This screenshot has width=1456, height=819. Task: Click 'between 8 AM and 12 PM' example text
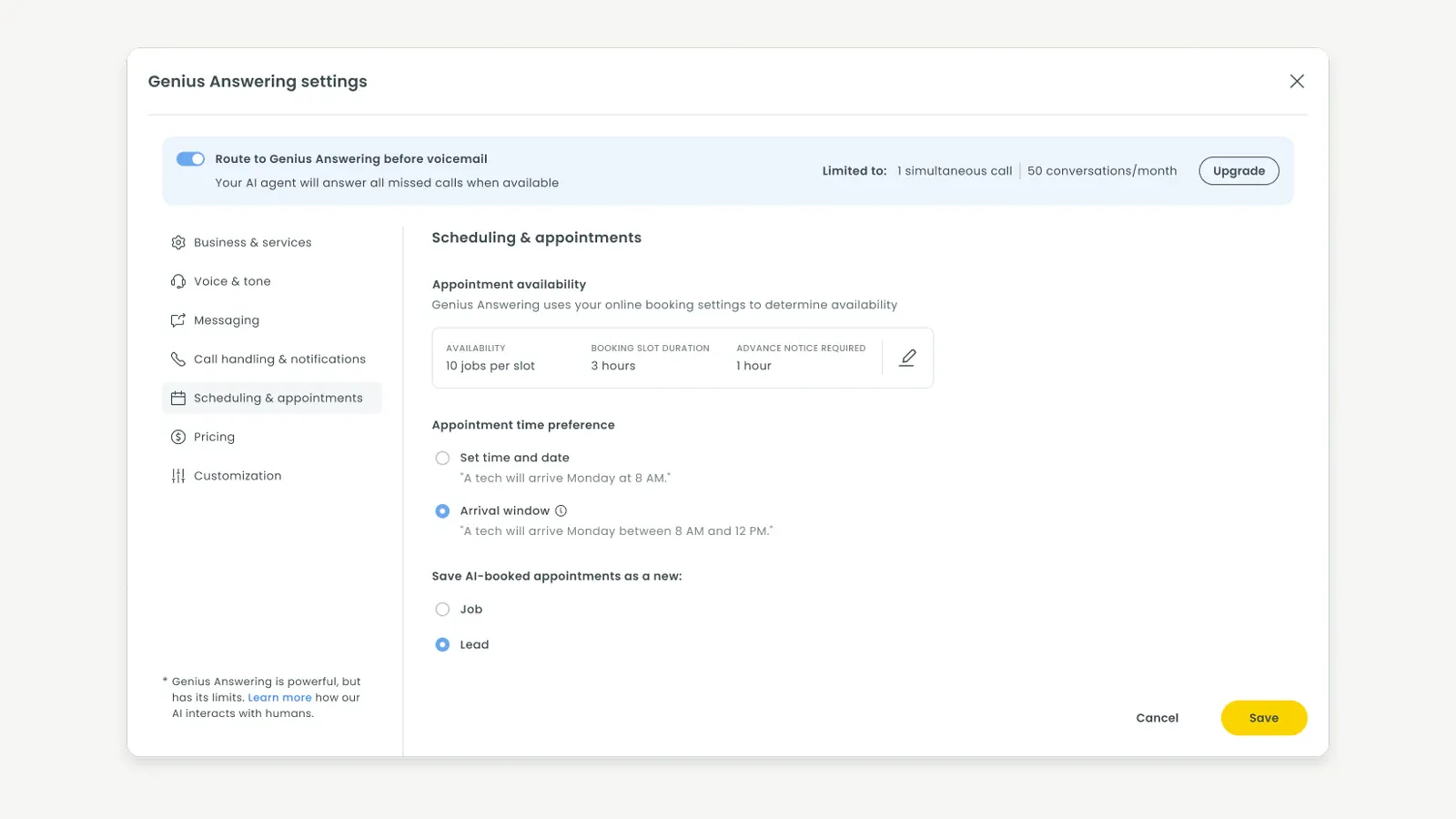coord(695,531)
